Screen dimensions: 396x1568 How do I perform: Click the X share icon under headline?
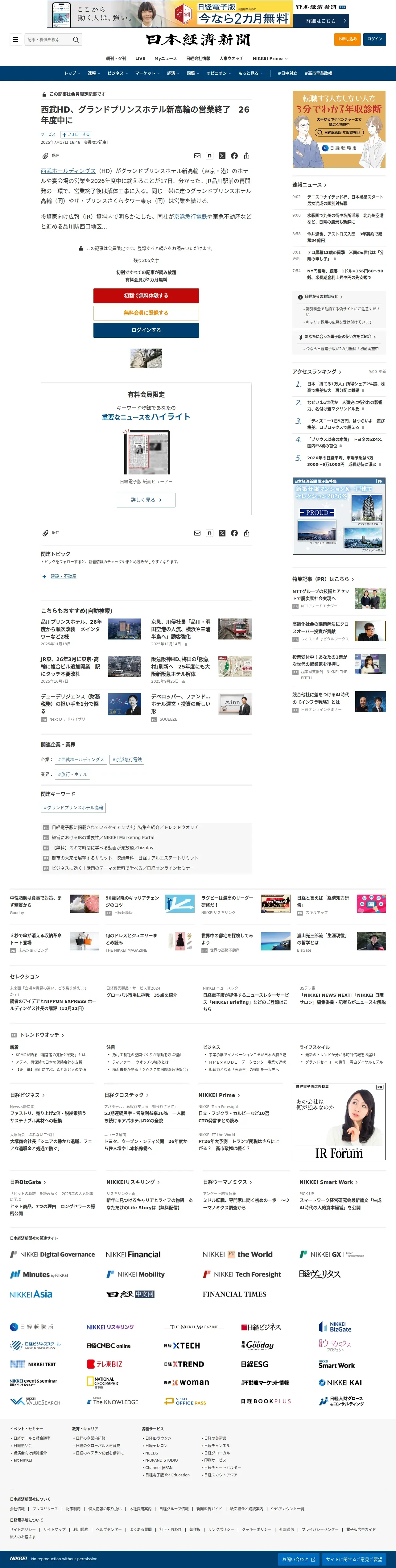(x=222, y=156)
